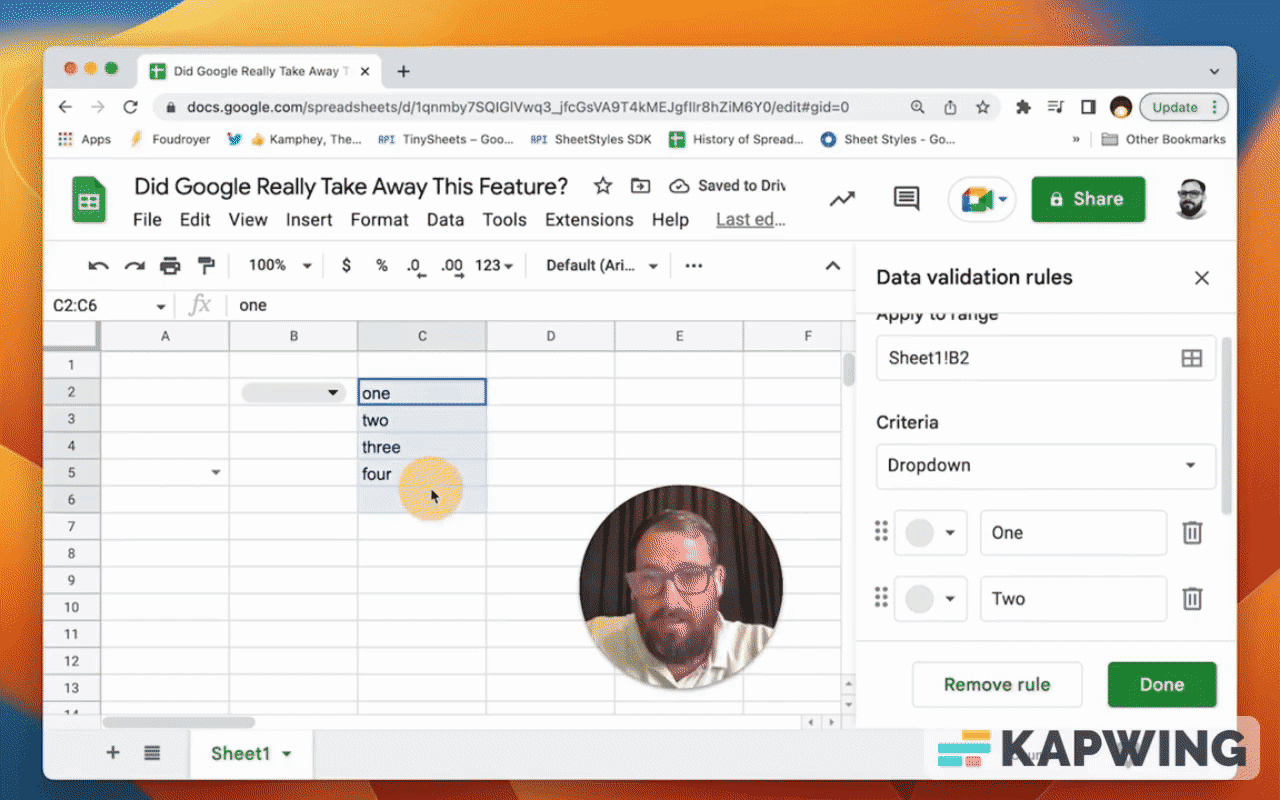The image size is (1280, 800).
Task: Click the Remove rule button
Action: 997,685
